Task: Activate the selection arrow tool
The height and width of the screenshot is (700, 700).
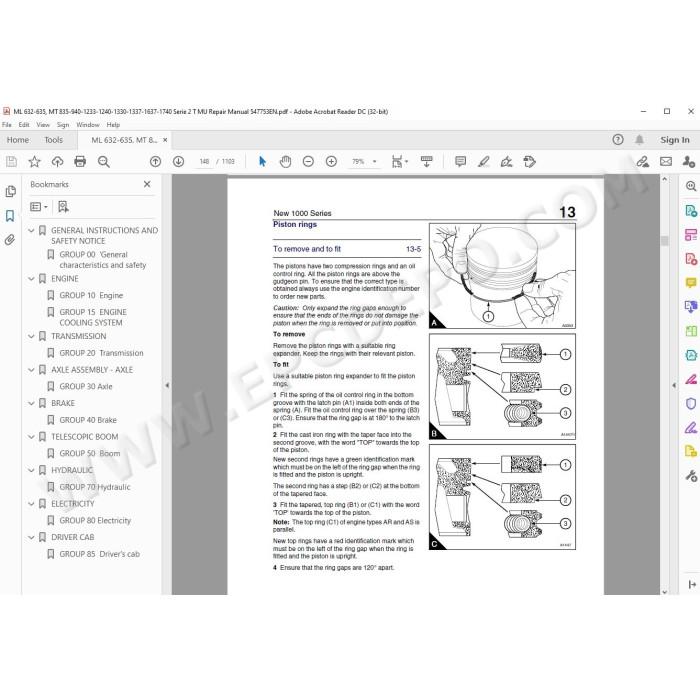Action: (x=262, y=162)
